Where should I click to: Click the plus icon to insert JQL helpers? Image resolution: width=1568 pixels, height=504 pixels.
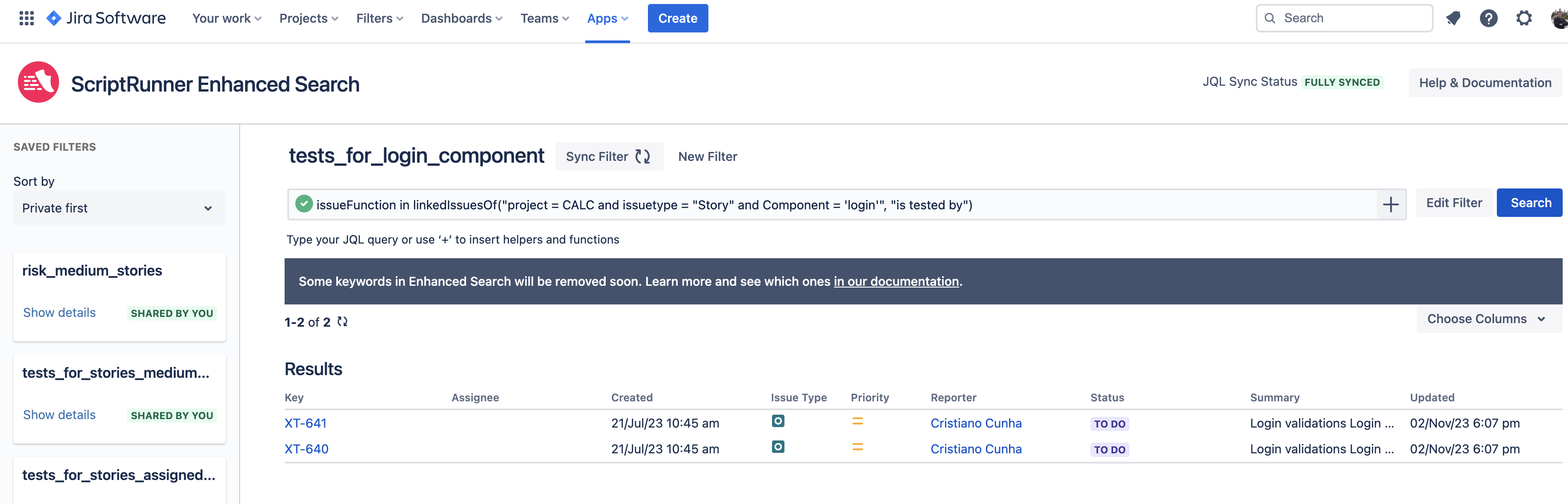coord(1390,204)
